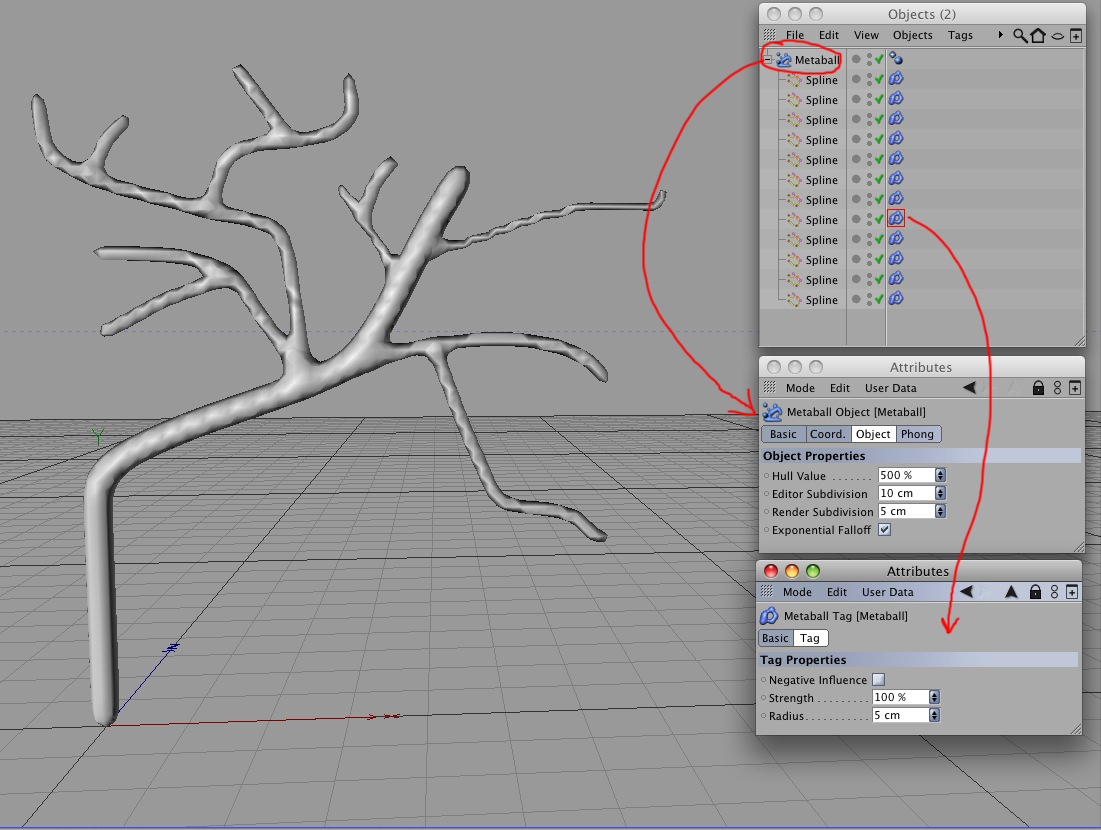
Task: Toggle the green enable checkmark on Metaball row
Action: 879,60
